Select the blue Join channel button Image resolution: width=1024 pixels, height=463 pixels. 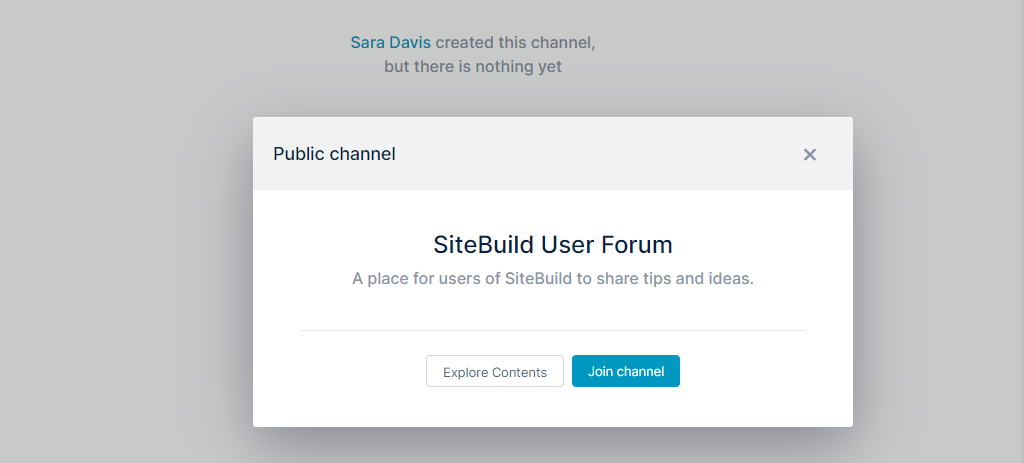(626, 371)
